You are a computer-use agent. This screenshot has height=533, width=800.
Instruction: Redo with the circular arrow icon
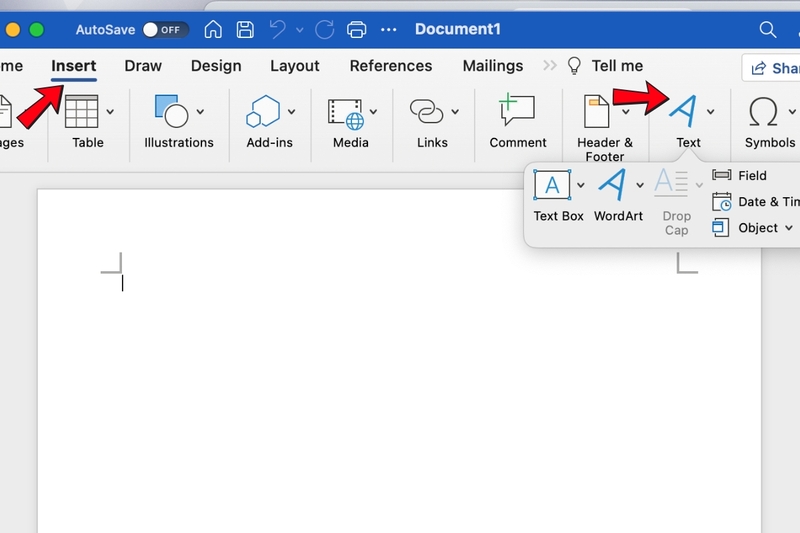(x=324, y=29)
